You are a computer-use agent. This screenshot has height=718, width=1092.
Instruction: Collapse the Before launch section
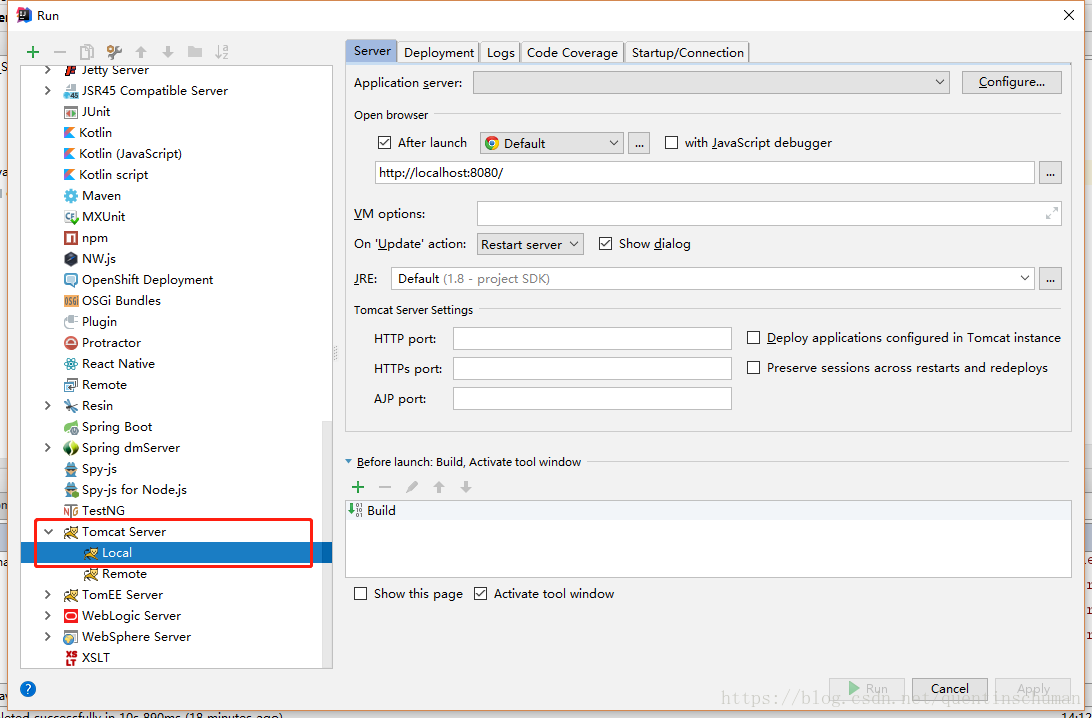[x=349, y=462]
